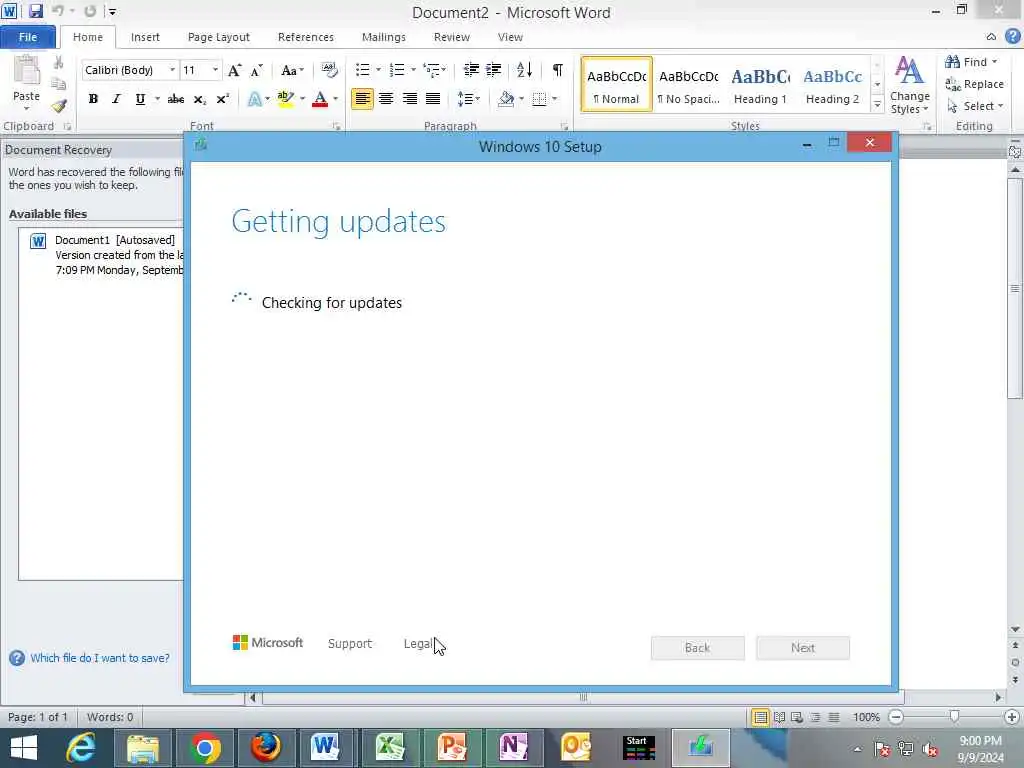Open Google Chrome from taskbar
The height and width of the screenshot is (768, 1024).
(x=205, y=748)
